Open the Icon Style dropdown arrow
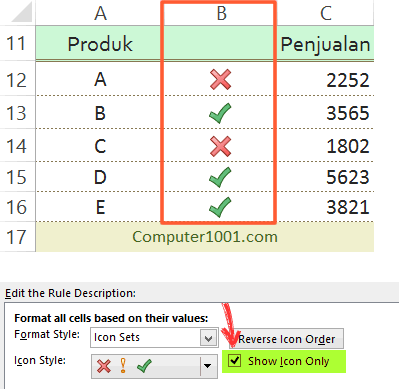Image resolution: width=399 pixels, height=389 pixels. pos(208,366)
